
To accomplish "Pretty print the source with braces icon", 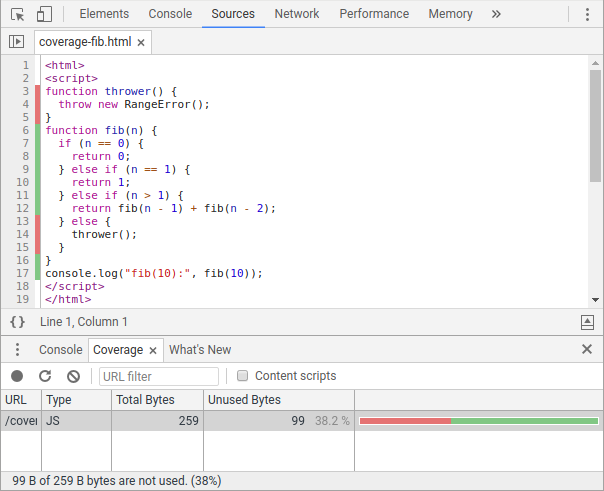I will coord(17,322).
